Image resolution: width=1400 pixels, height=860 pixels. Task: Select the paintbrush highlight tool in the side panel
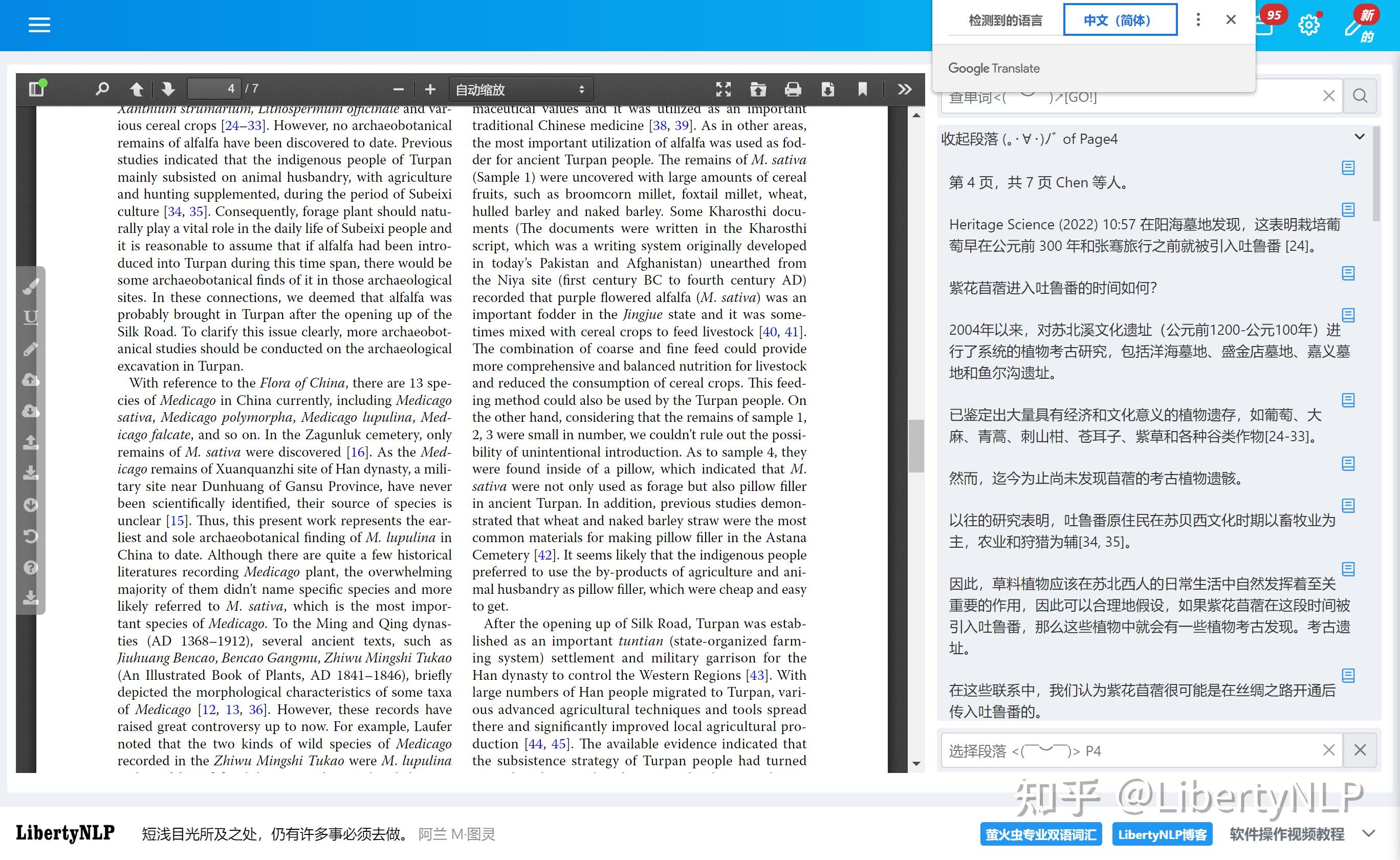pyautogui.click(x=31, y=286)
